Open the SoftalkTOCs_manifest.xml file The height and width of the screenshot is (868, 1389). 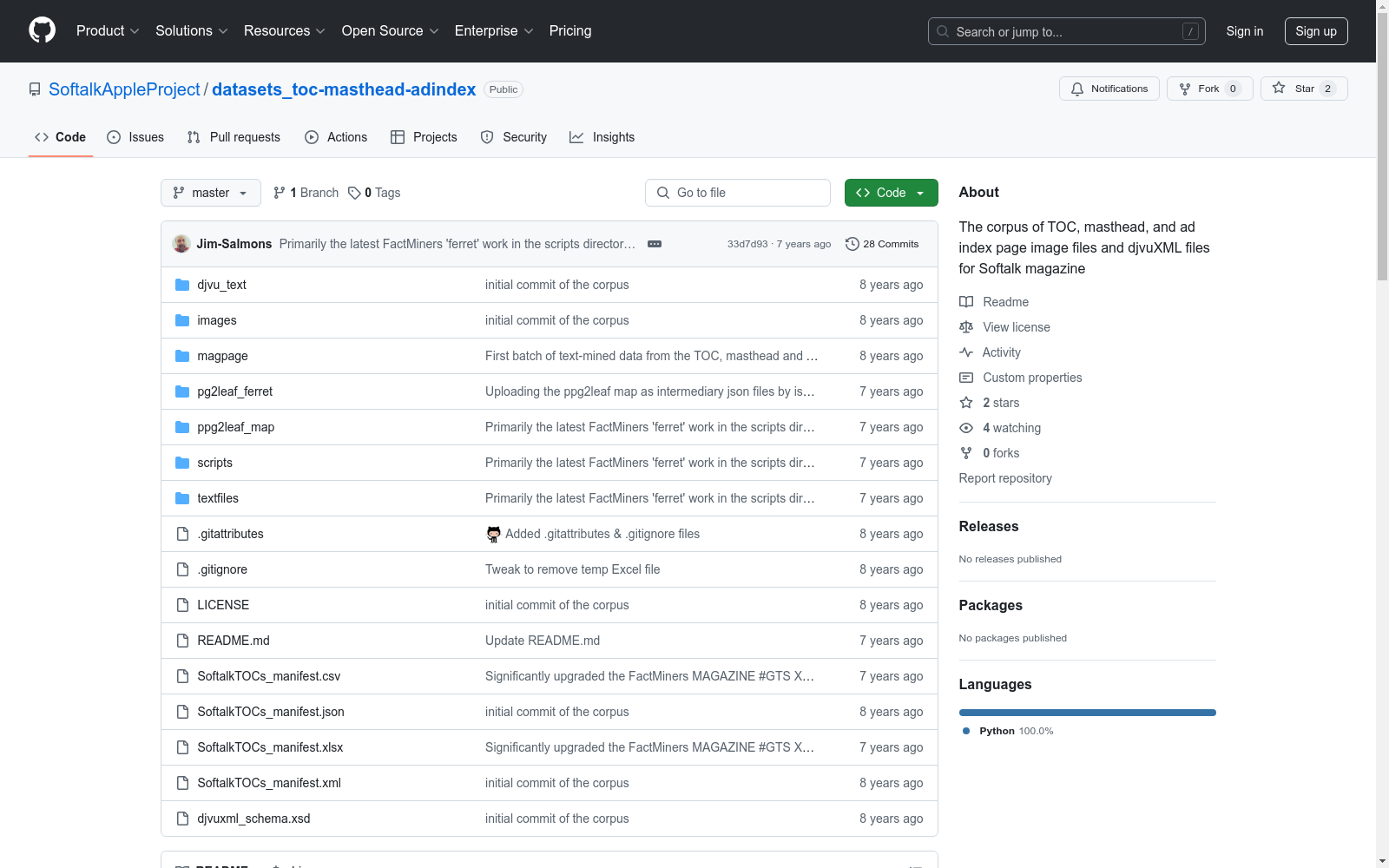click(269, 783)
